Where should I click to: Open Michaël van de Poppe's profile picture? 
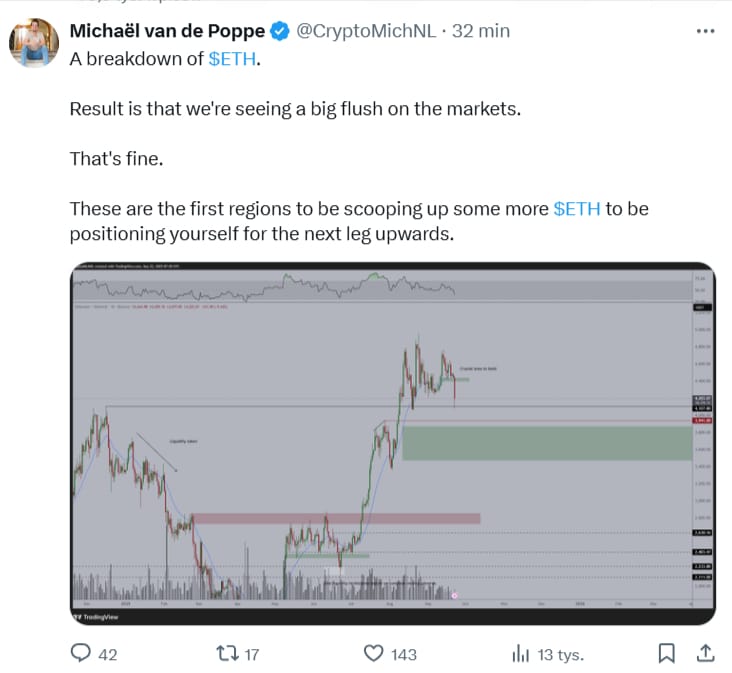[x=33, y=44]
